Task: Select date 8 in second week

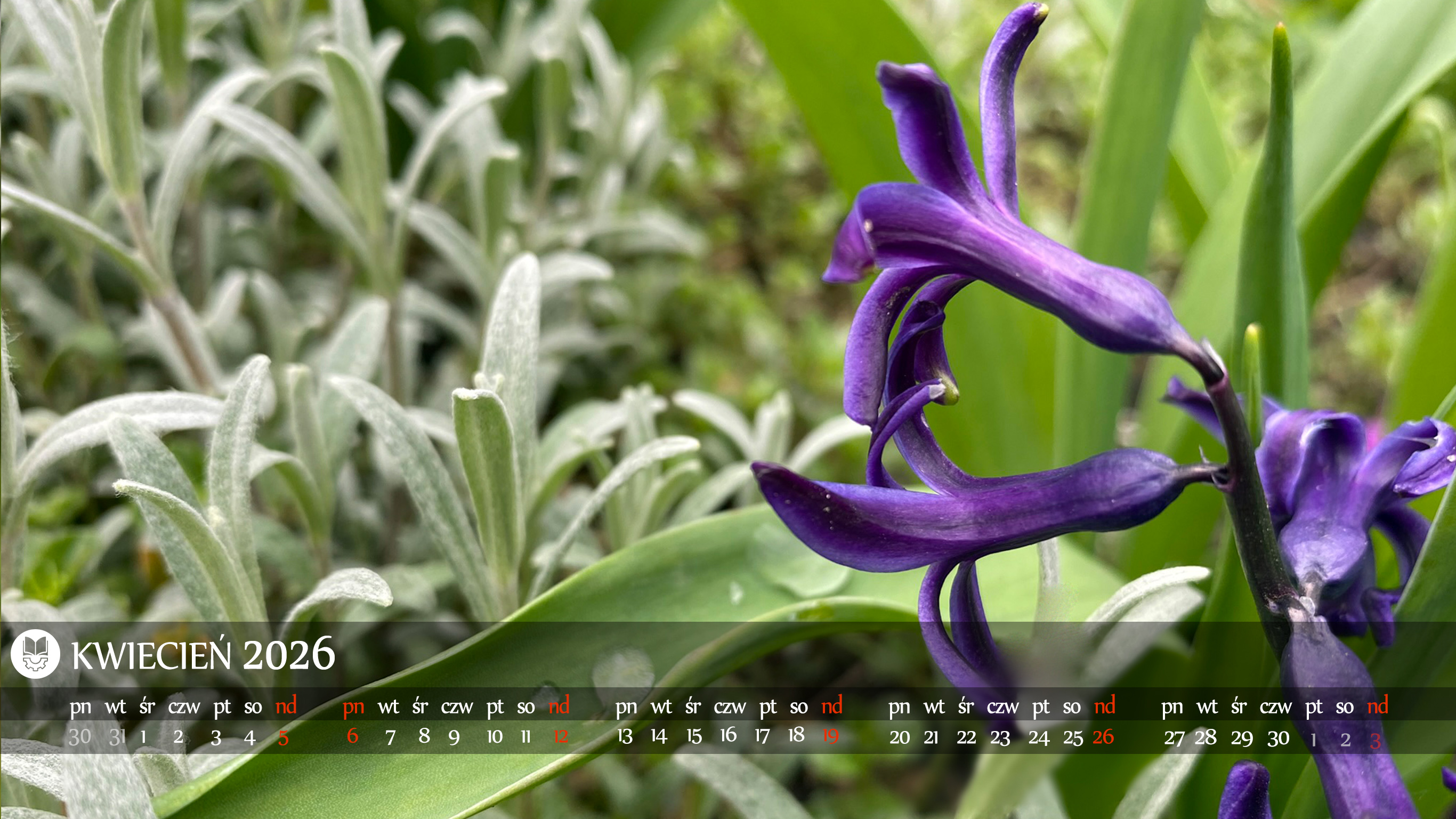Action: coord(424,736)
